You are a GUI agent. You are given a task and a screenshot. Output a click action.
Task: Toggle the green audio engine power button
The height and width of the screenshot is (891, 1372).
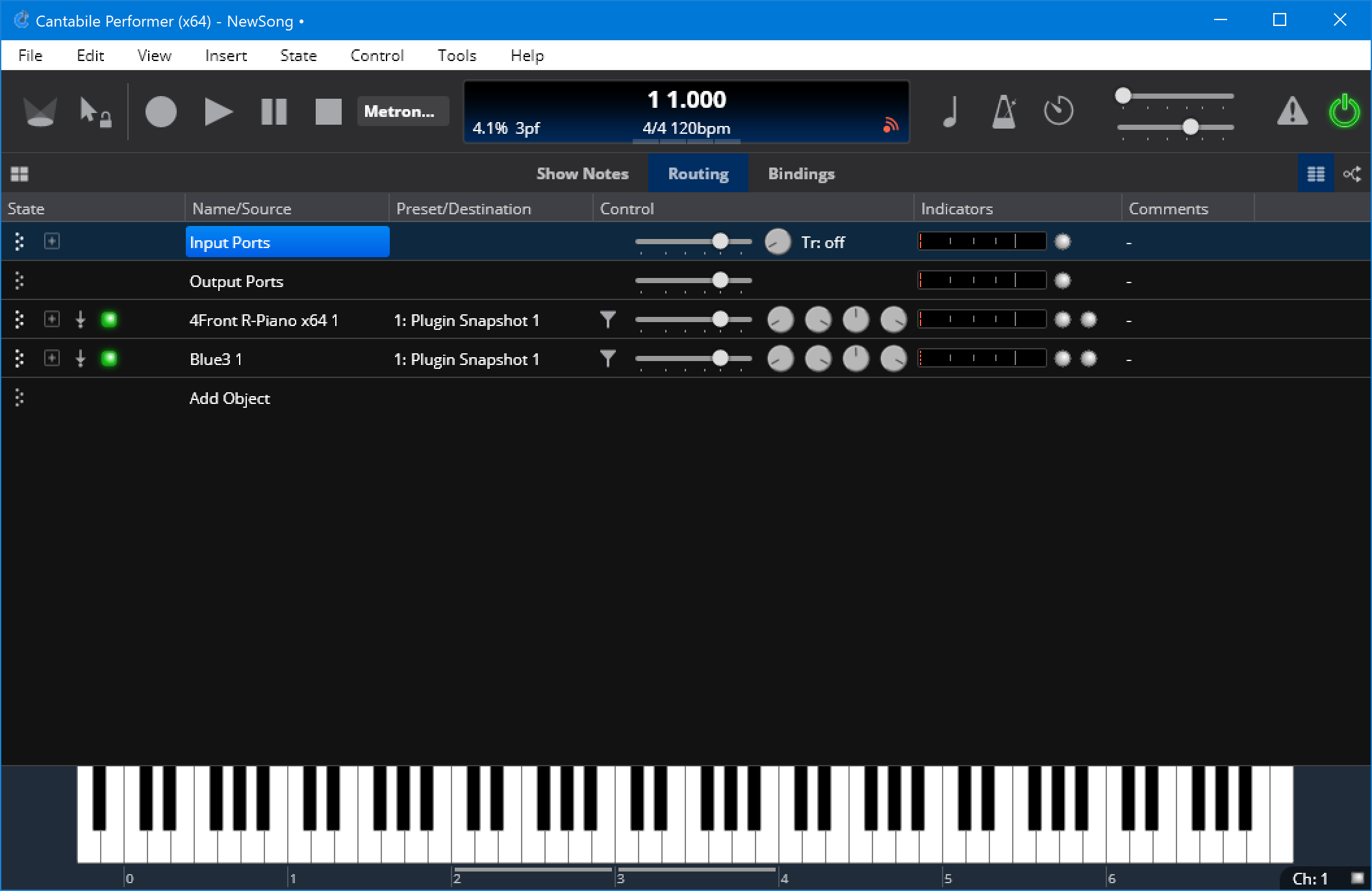pos(1344,111)
